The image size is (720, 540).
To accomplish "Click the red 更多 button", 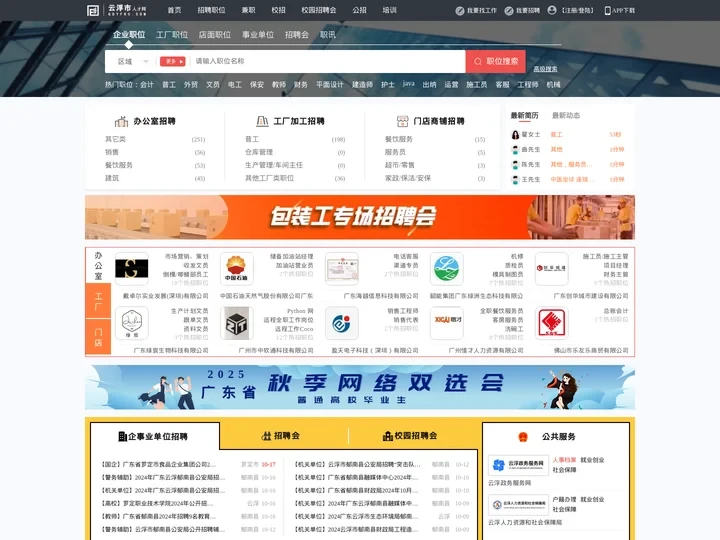I will [172, 62].
